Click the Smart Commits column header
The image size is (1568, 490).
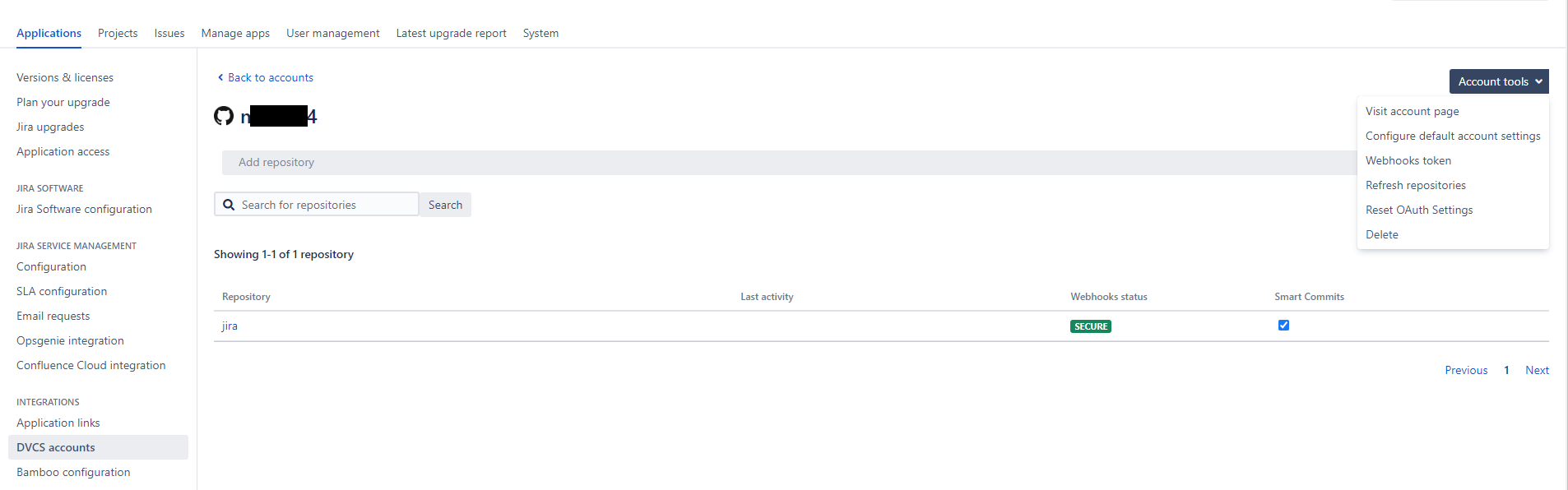point(1309,297)
